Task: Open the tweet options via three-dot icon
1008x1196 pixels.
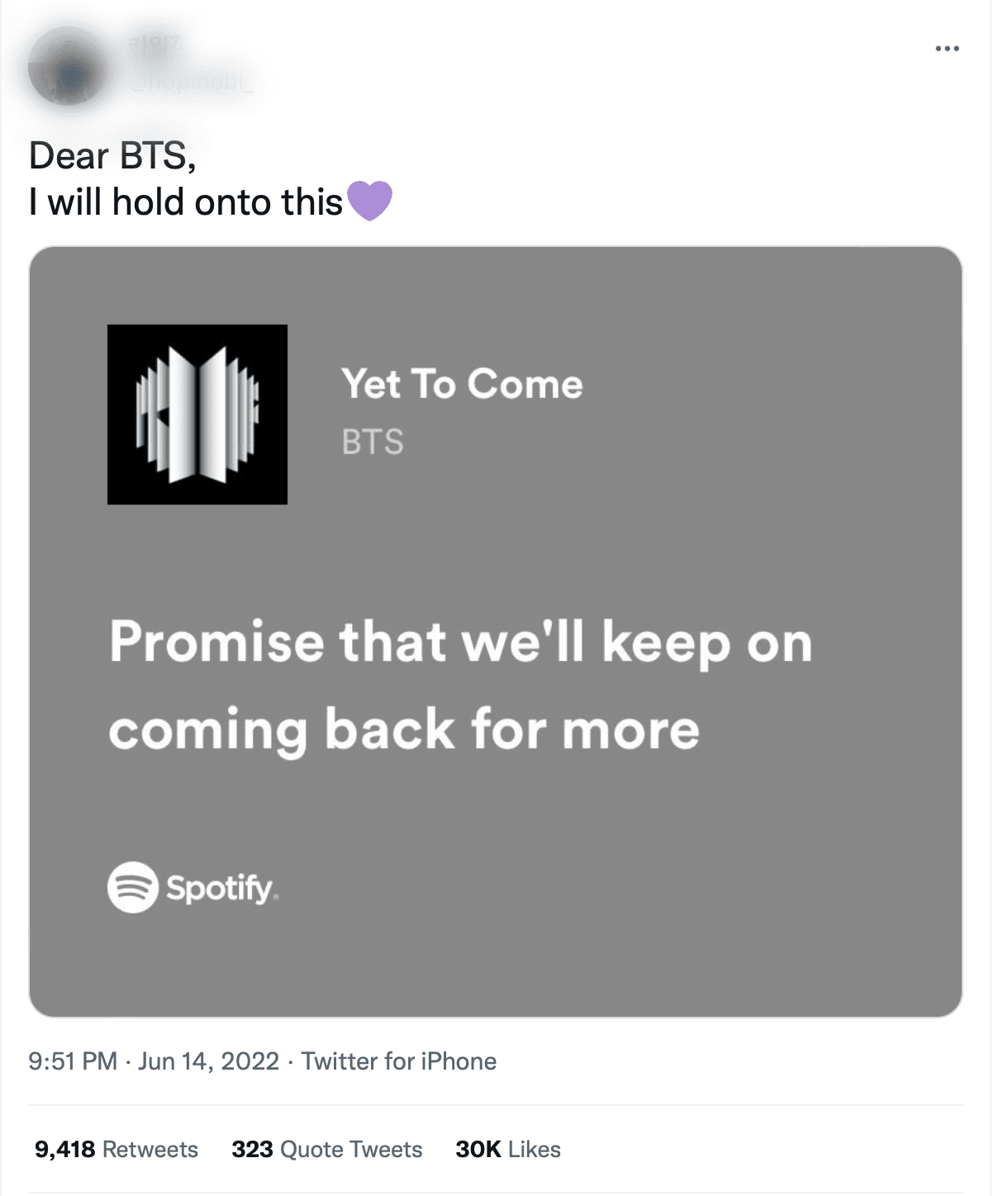Action: 949,48
